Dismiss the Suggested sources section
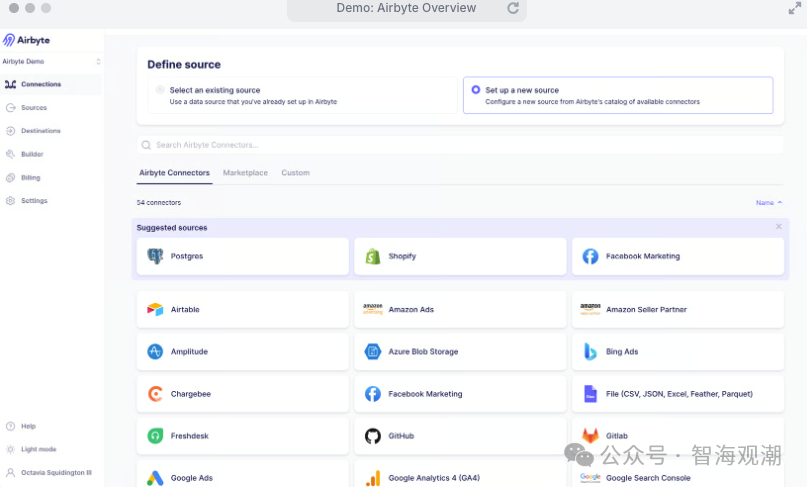The width and height of the screenshot is (807, 487). pyautogui.click(x=779, y=227)
